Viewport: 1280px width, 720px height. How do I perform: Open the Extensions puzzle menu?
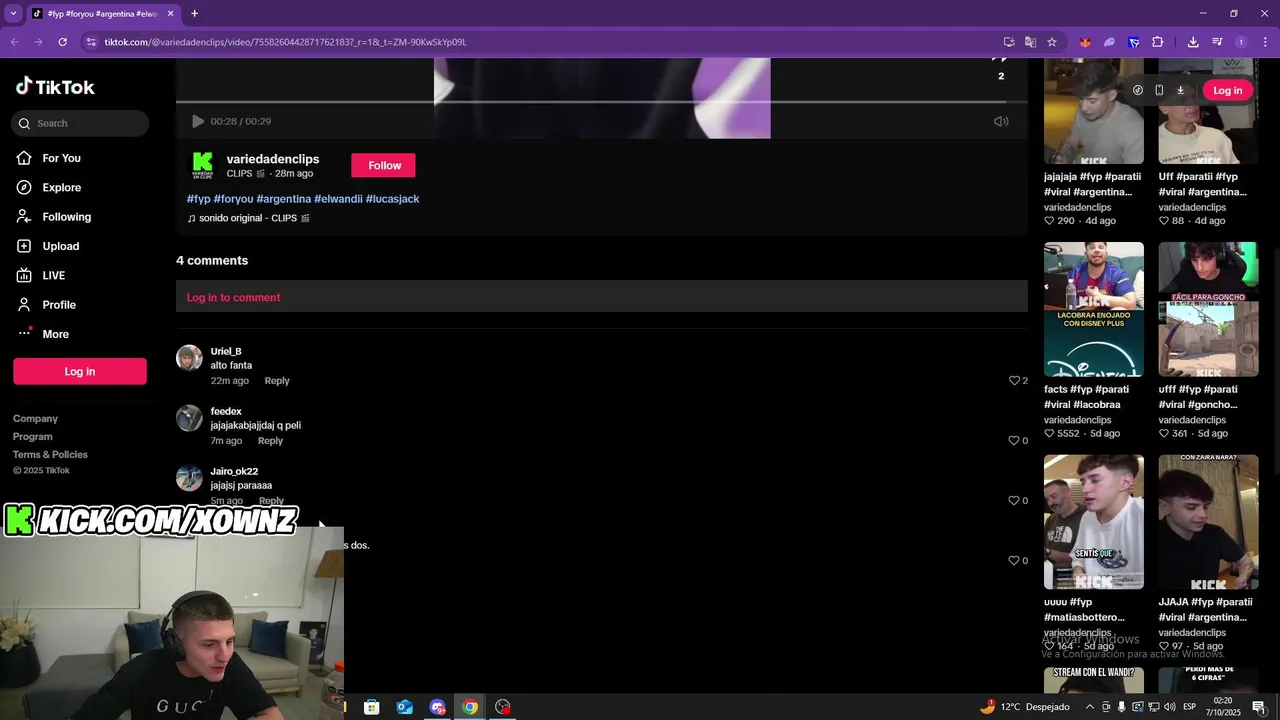[x=1158, y=42]
